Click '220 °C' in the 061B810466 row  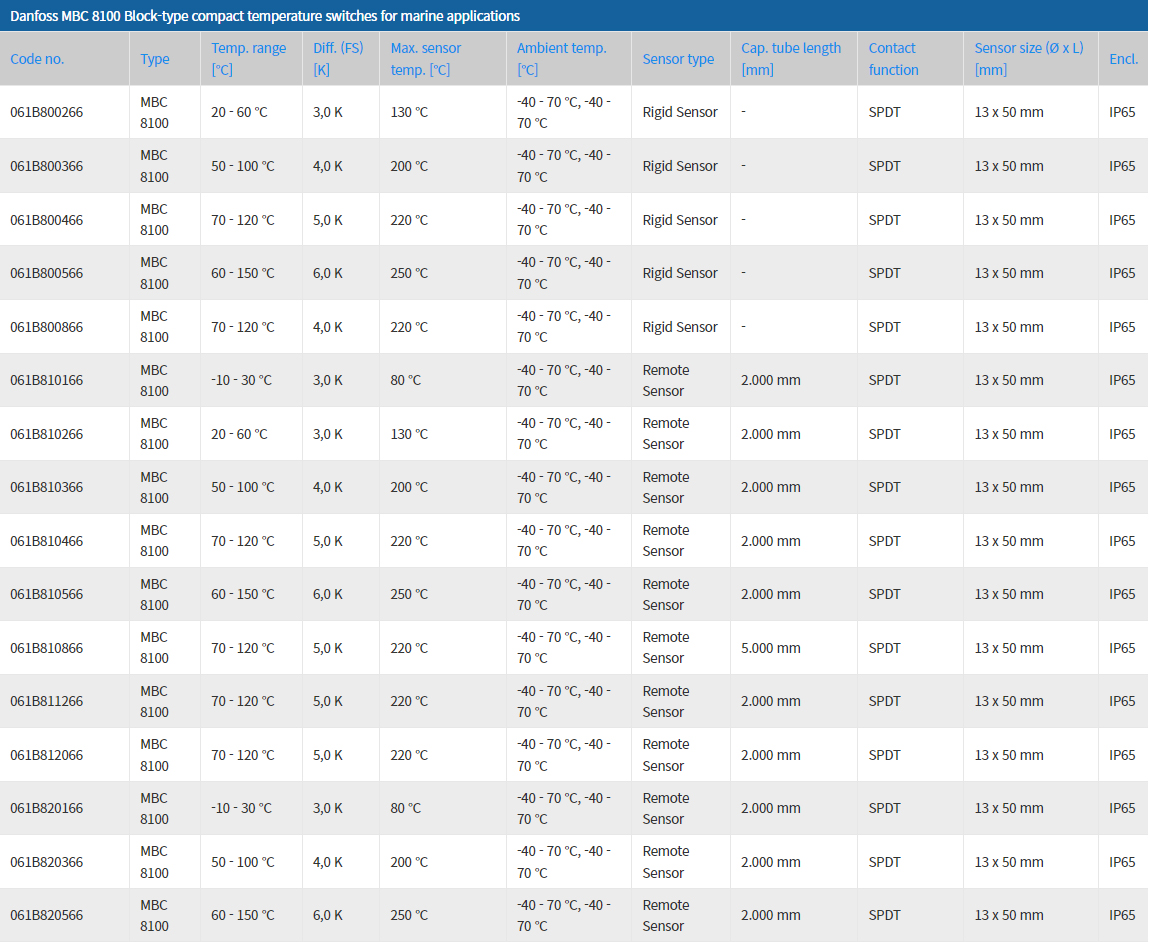coord(410,541)
